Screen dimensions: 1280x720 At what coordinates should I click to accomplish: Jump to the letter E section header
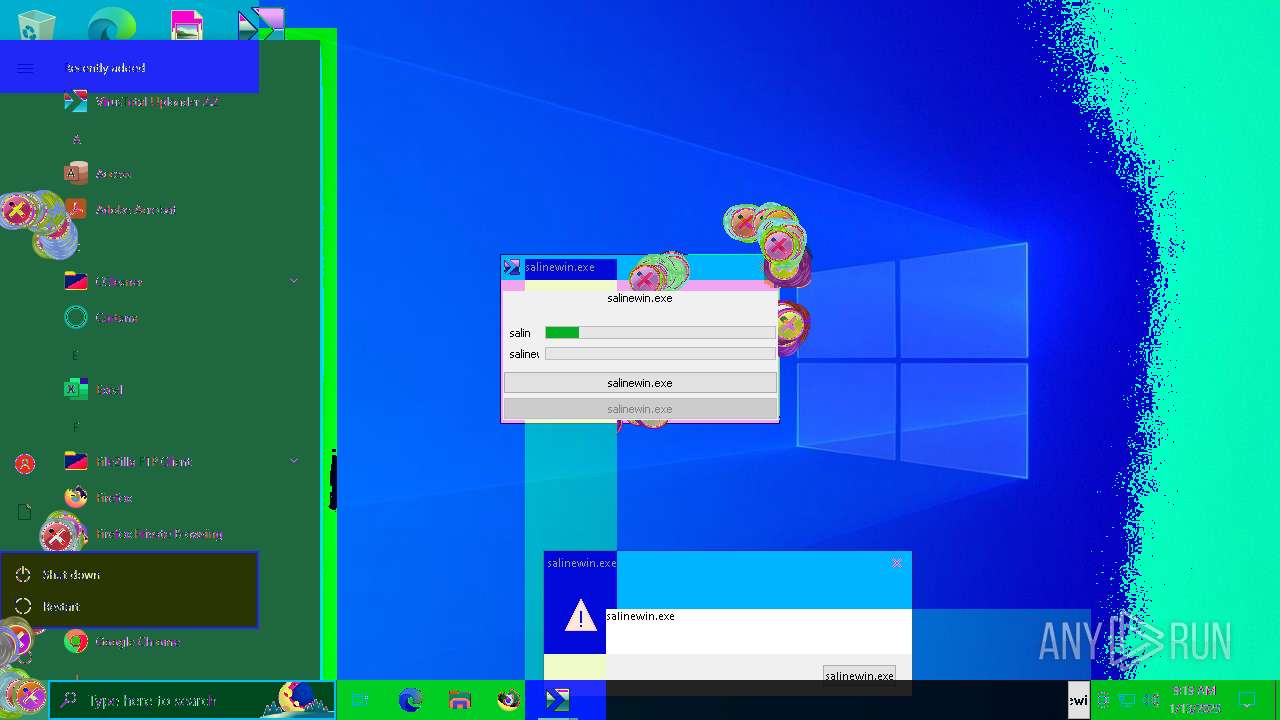pyautogui.click(x=75, y=355)
